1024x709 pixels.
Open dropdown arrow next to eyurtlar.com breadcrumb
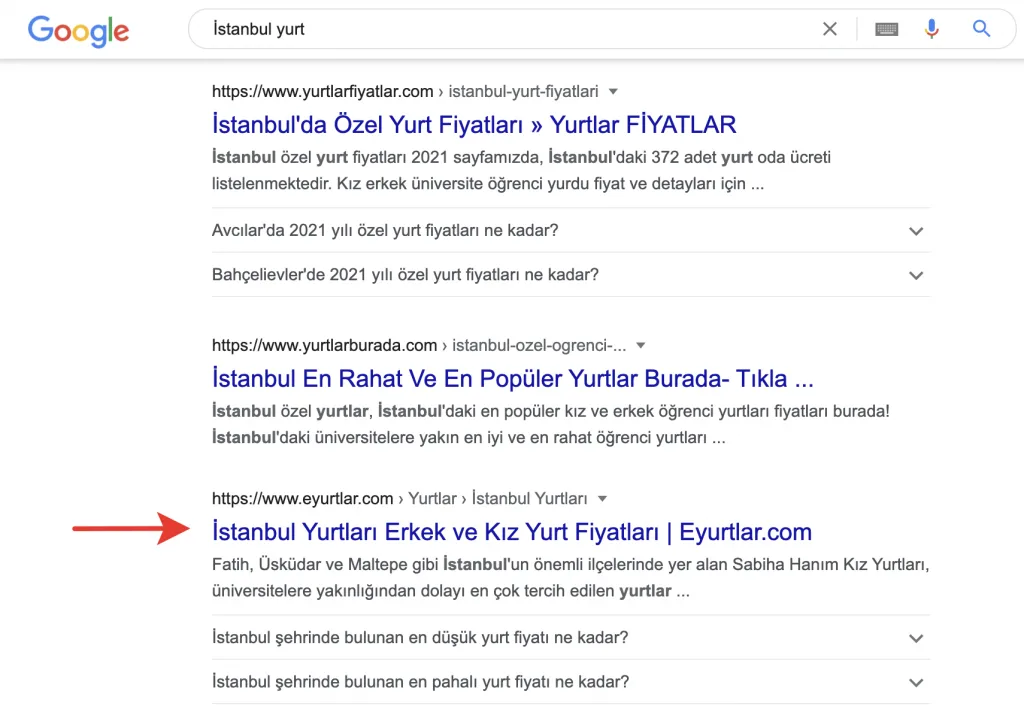tap(602, 499)
